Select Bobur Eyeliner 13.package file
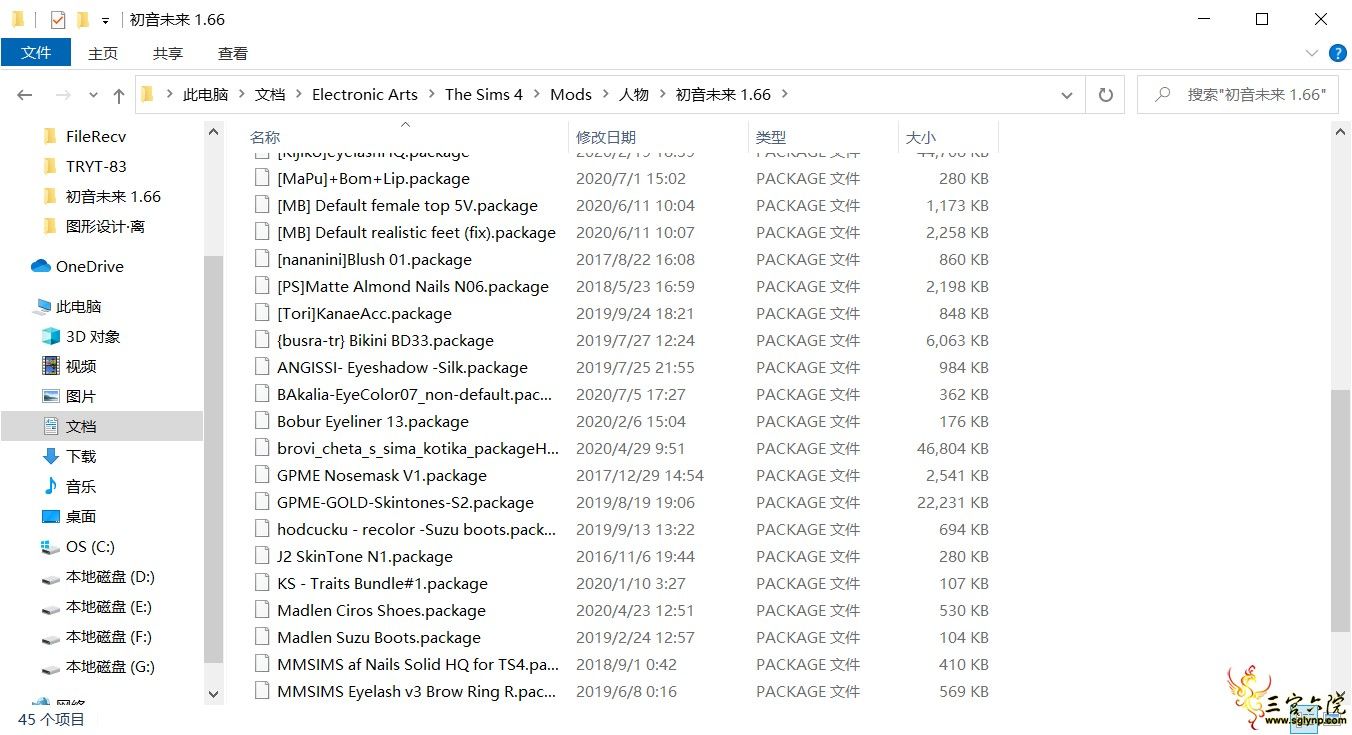 (x=372, y=421)
